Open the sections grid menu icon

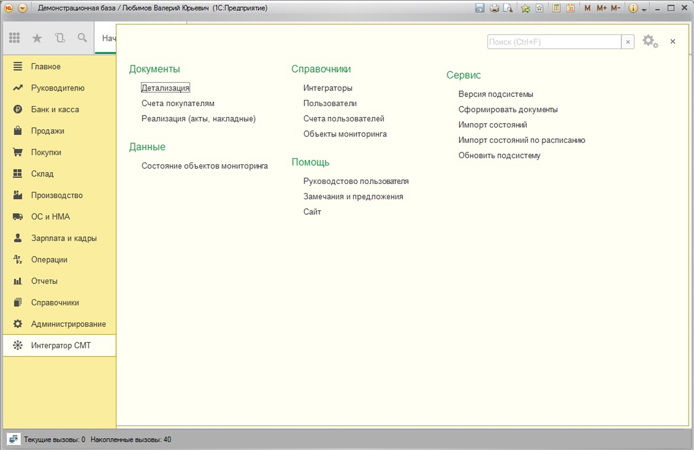(14, 38)
